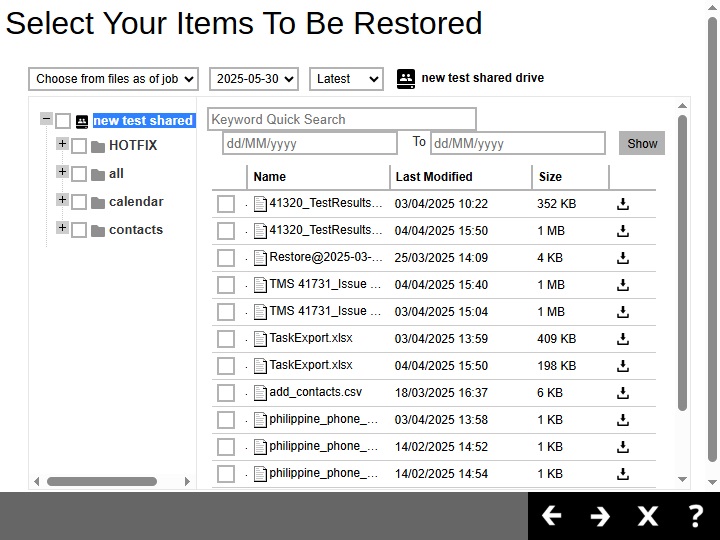Image resolution: width=720 pixels, height=540 pixels.
Task: Download philippine_phone file modified 14/02/2025 14:54
Action: click(x=623, y=474)
